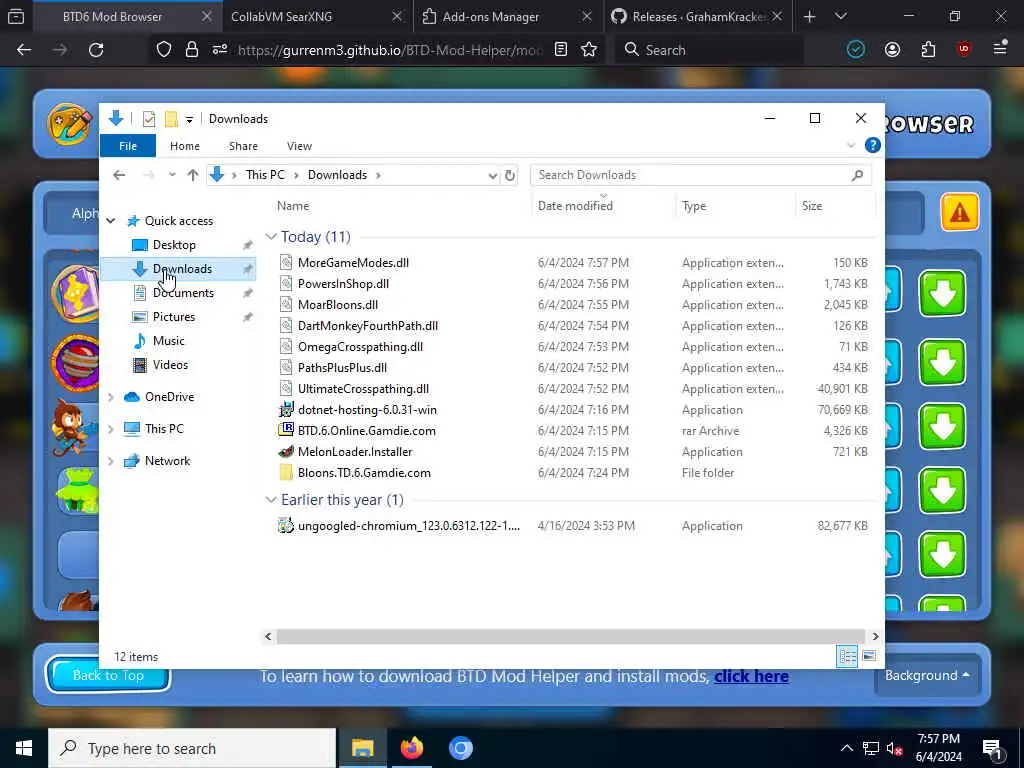
Task: Open Pictures from Quick access
Action: 174,317
